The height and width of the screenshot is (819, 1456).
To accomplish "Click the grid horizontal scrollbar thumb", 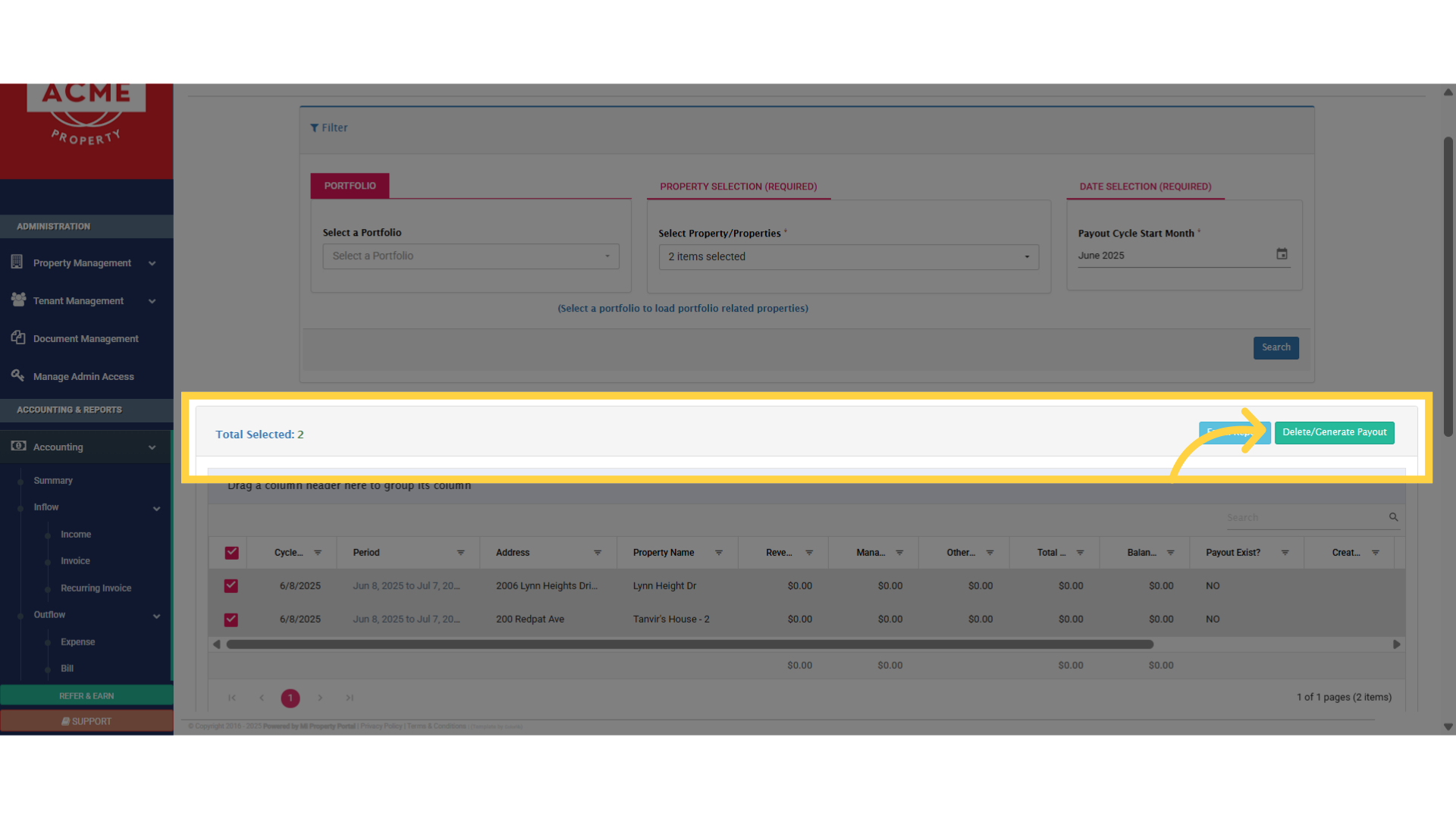I will [689, 645].
